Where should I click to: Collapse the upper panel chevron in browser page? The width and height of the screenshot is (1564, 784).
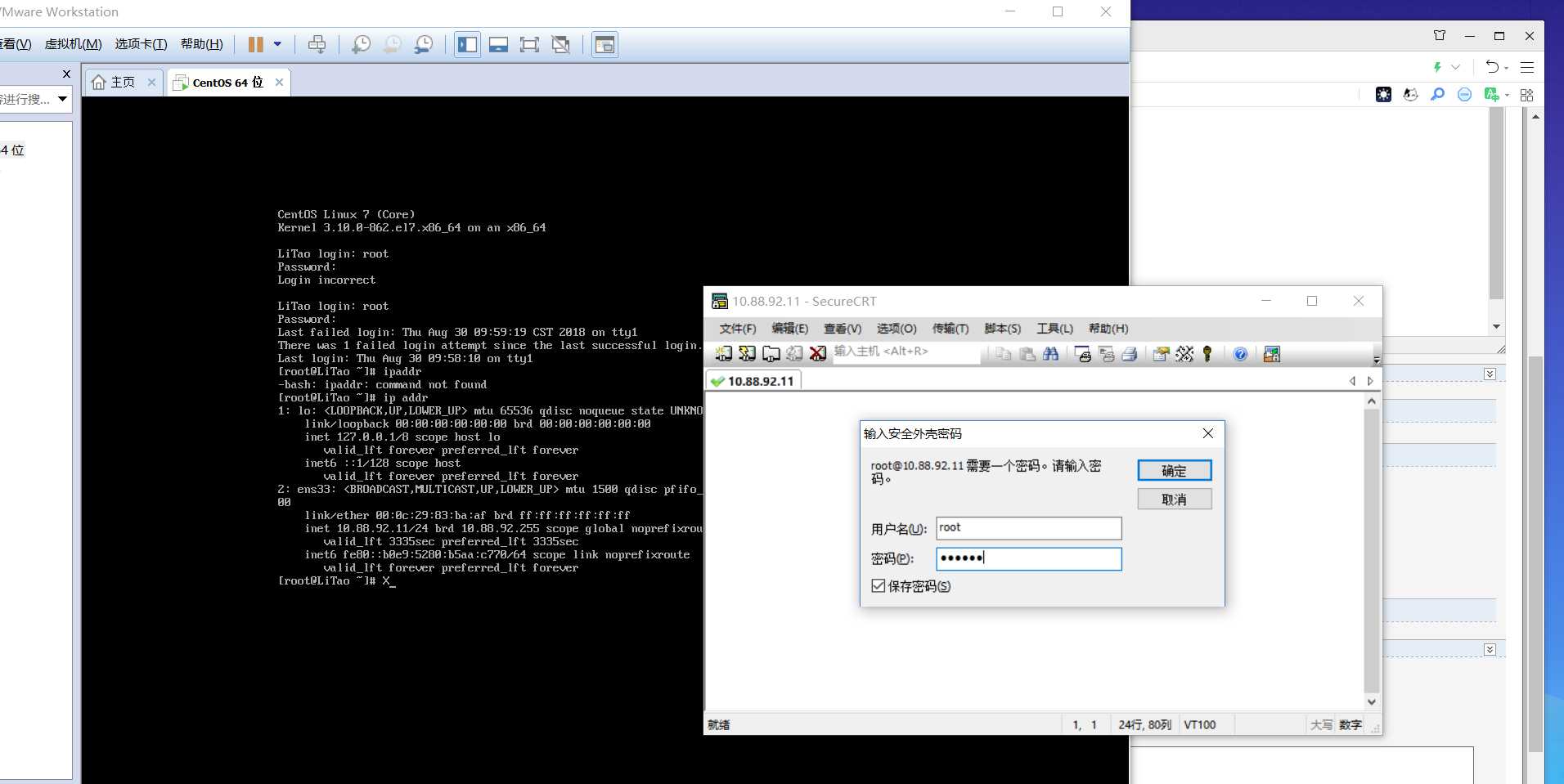coord(1490,374)
